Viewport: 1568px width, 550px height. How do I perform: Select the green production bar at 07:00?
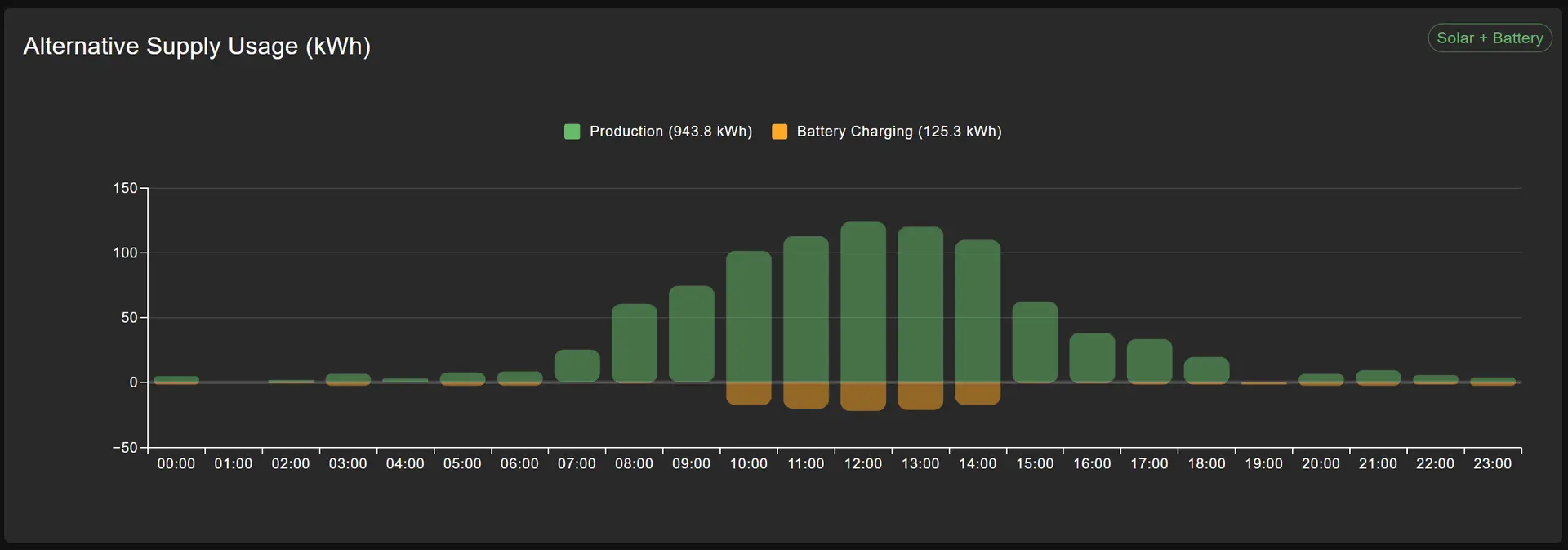pos(577,366)
